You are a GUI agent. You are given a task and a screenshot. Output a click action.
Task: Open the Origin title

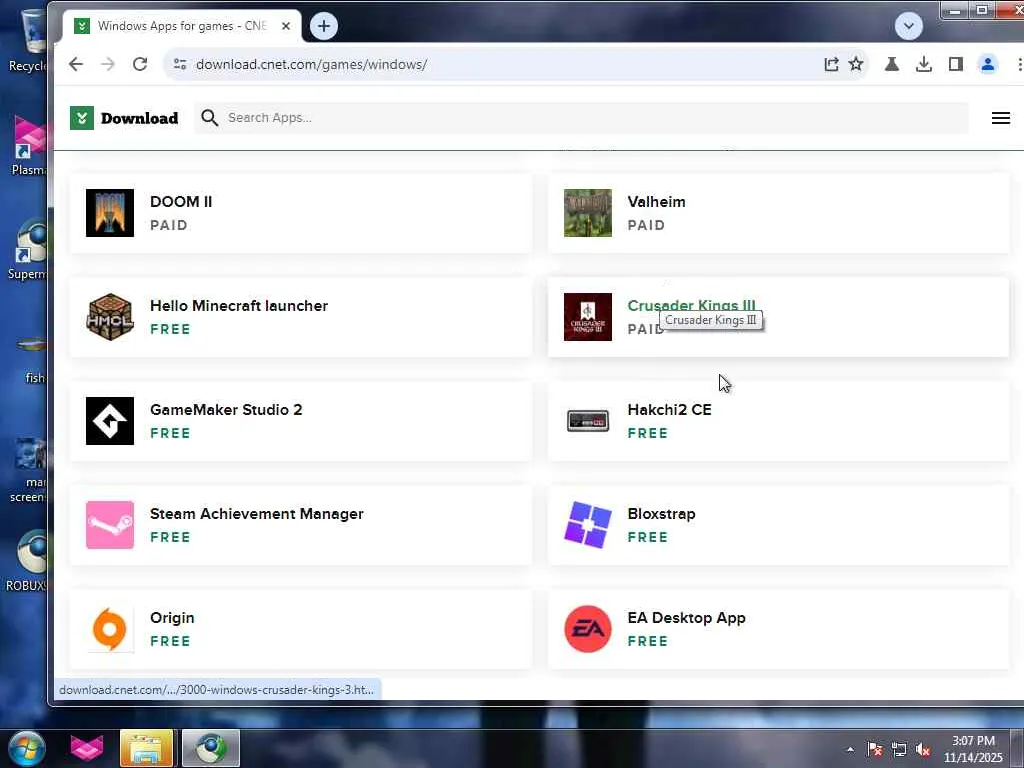pos(172,618)
